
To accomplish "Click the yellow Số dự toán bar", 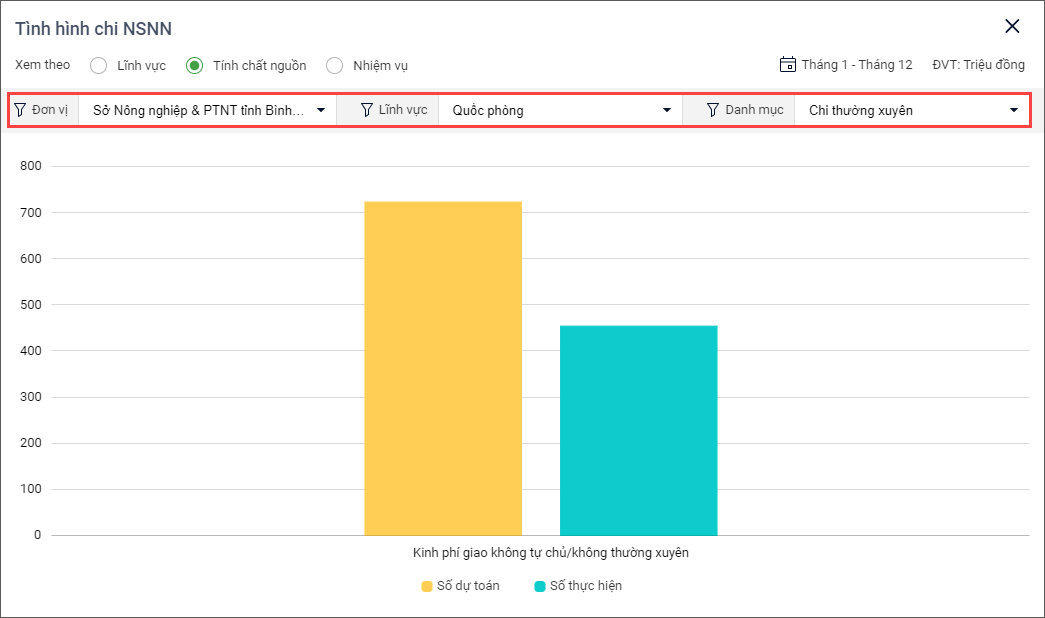I will coord(443,368).
